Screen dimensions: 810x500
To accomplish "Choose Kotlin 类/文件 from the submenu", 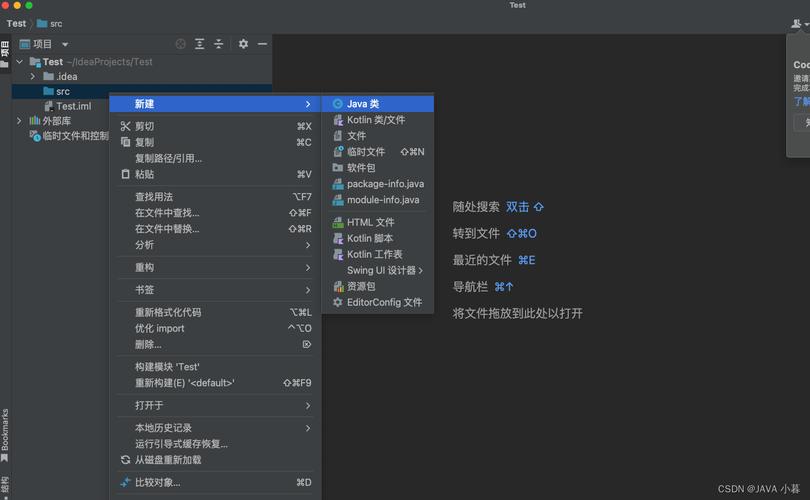I will pyautogui.click(x=378, y=120).
